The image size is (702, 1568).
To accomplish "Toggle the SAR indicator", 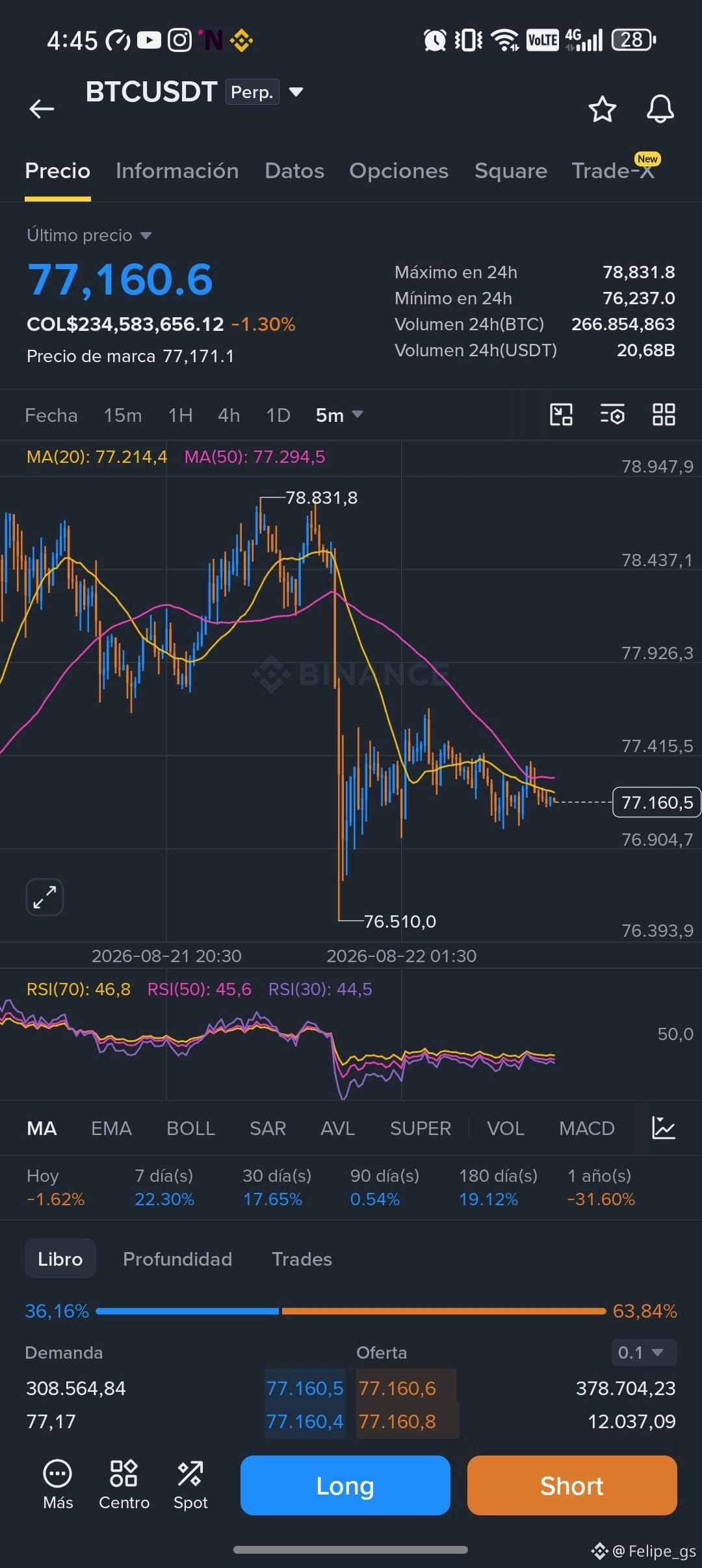I will tap(268, 1128).
